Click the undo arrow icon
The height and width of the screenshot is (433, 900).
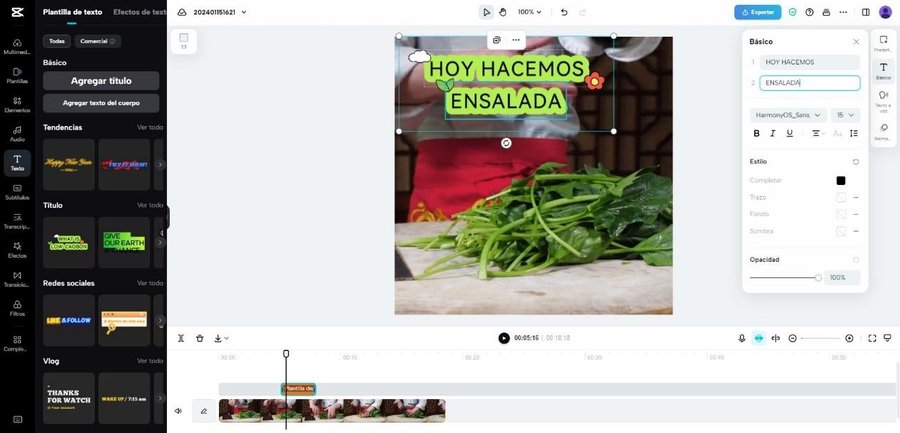(x=564, y=12)
